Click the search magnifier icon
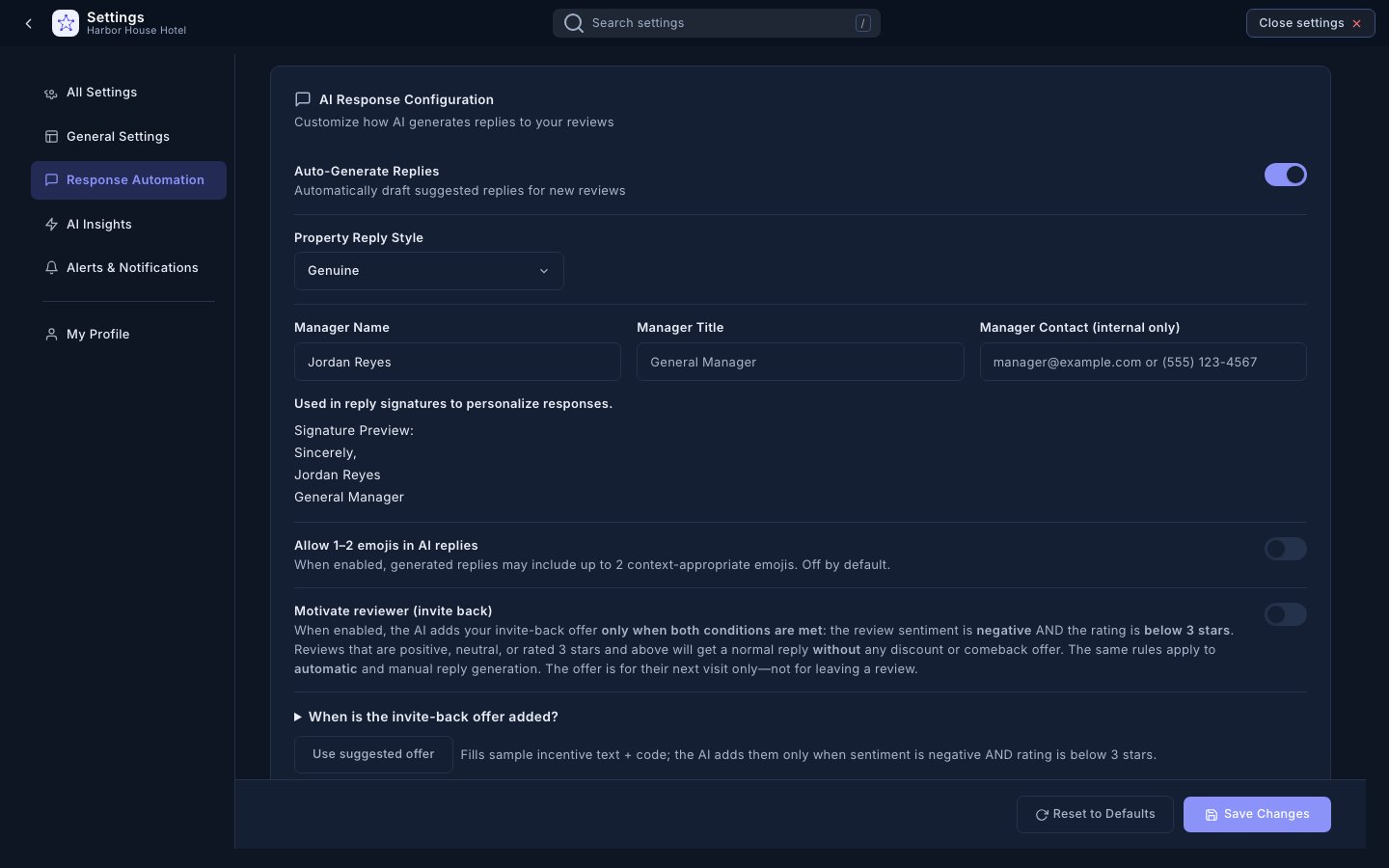The height and width of the screenshot is (868, 1389). [574, 23]
